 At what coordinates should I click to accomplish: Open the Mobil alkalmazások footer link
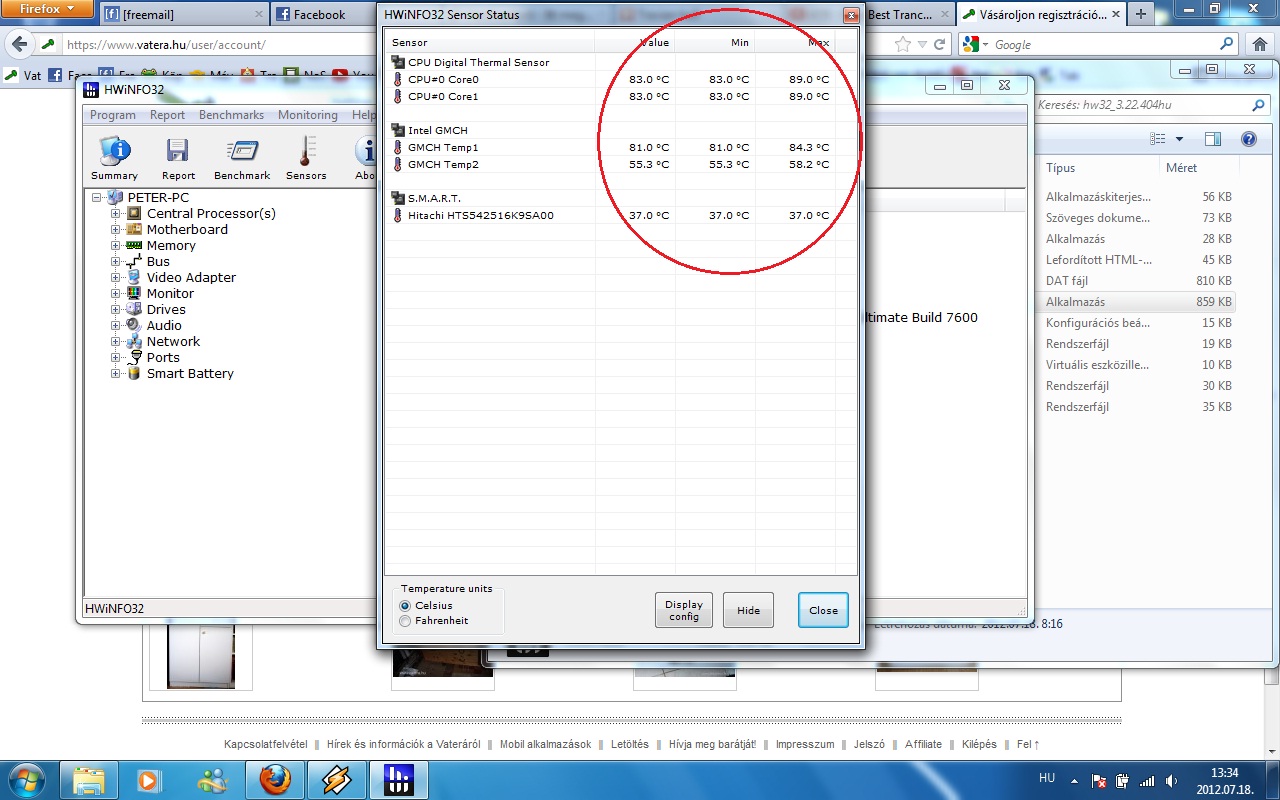[x=545, y=744]
